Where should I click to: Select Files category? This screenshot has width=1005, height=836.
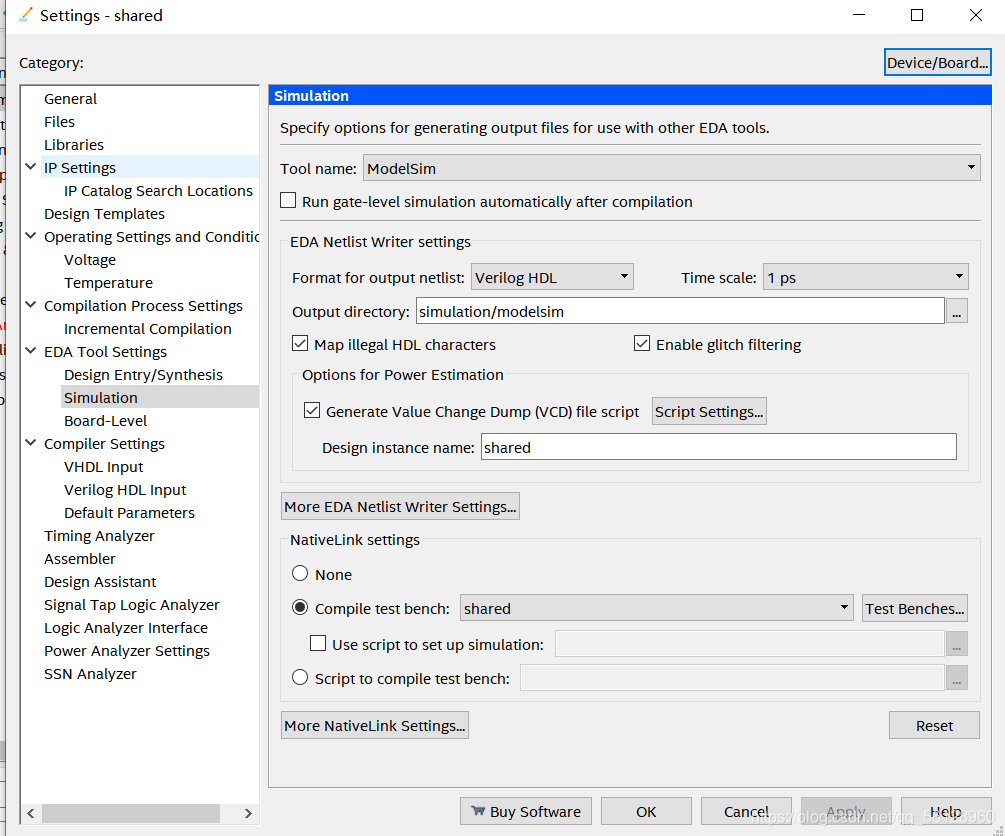[60, 122]
